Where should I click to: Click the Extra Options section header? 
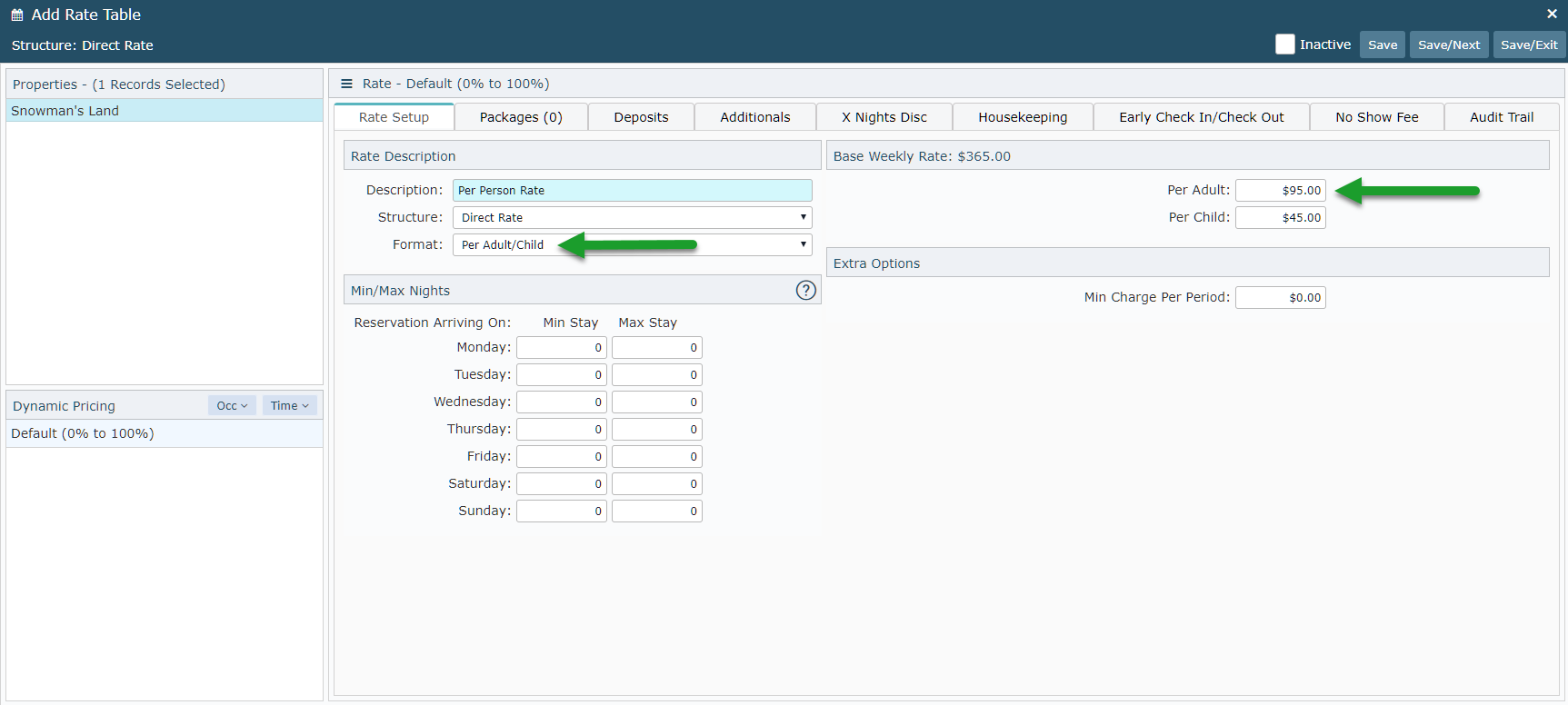(1187, 263)
